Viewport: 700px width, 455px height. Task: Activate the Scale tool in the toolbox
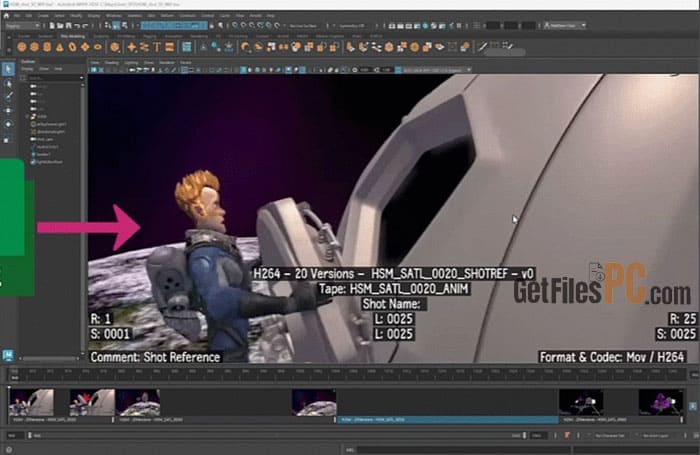point(8,139)
